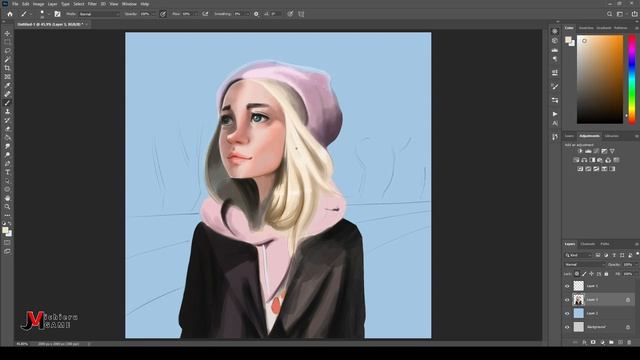Open the Window menu
The height and width of the screenshot is (360, 640).
click(129, 4)
